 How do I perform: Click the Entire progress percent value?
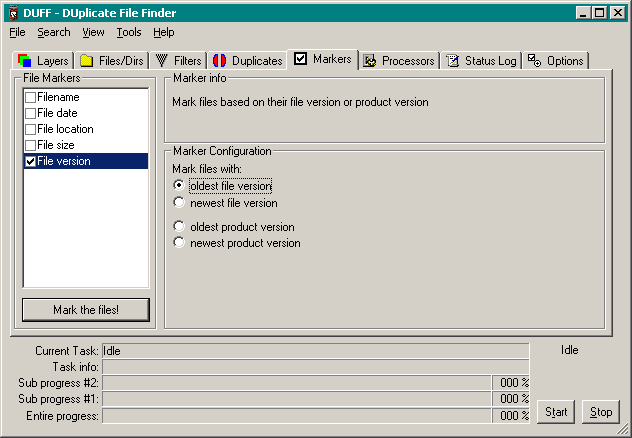click(x=511, y=416)
